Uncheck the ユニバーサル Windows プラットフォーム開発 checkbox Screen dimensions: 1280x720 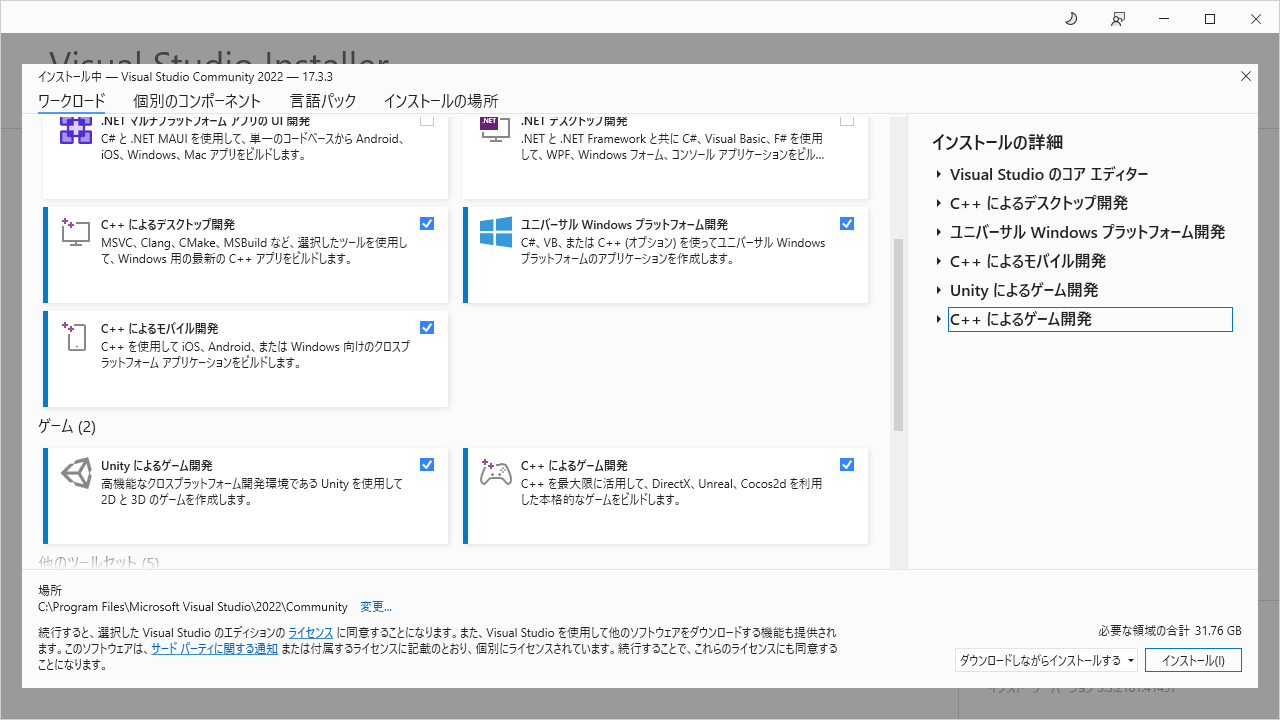847,223
